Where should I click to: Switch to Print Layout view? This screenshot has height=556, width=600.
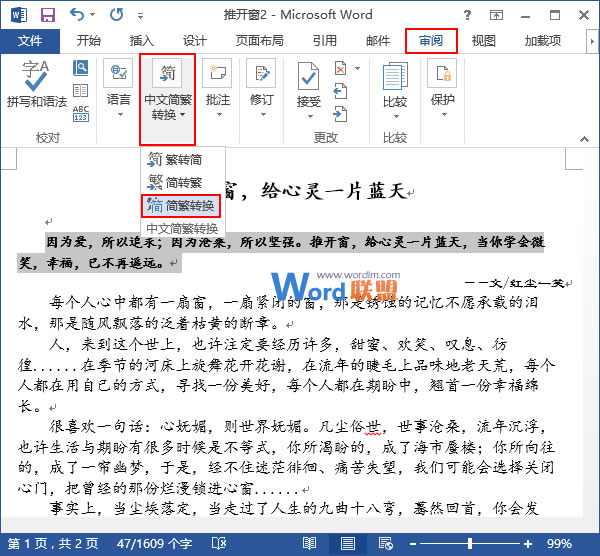click(x=347, y=543)
